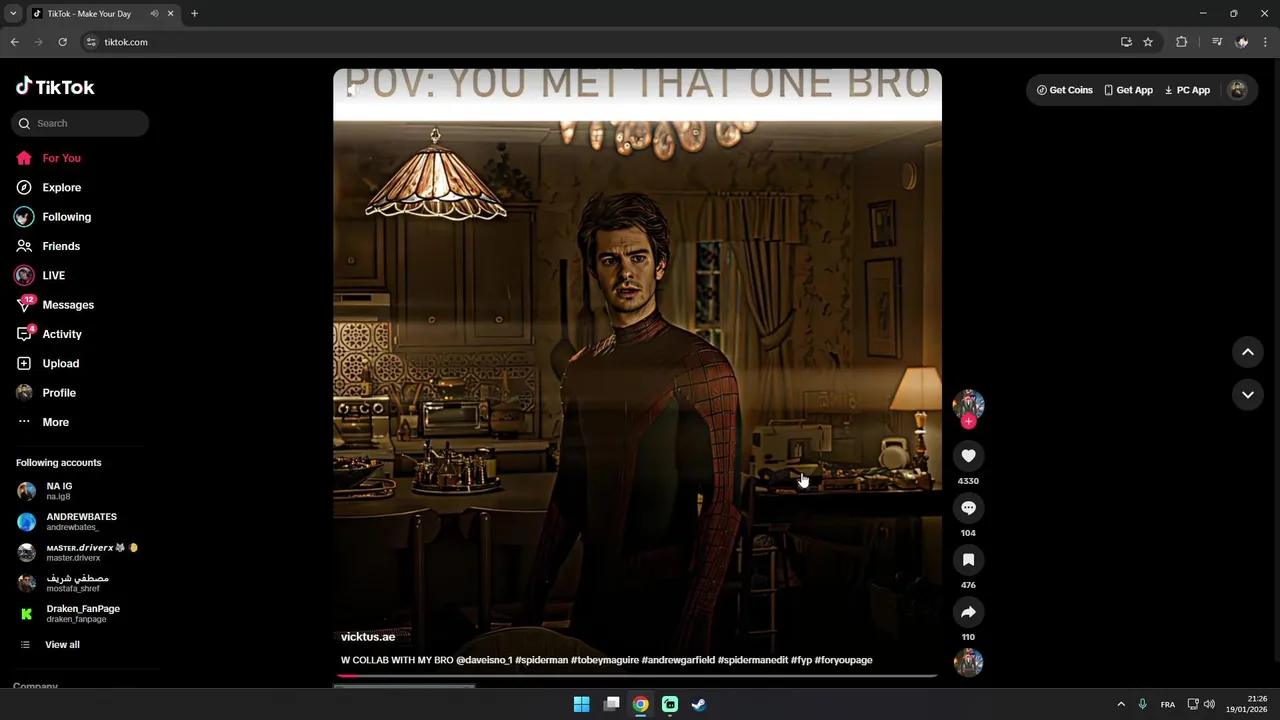Open Steam from taskbar
1280x720 pixels.
699,704
